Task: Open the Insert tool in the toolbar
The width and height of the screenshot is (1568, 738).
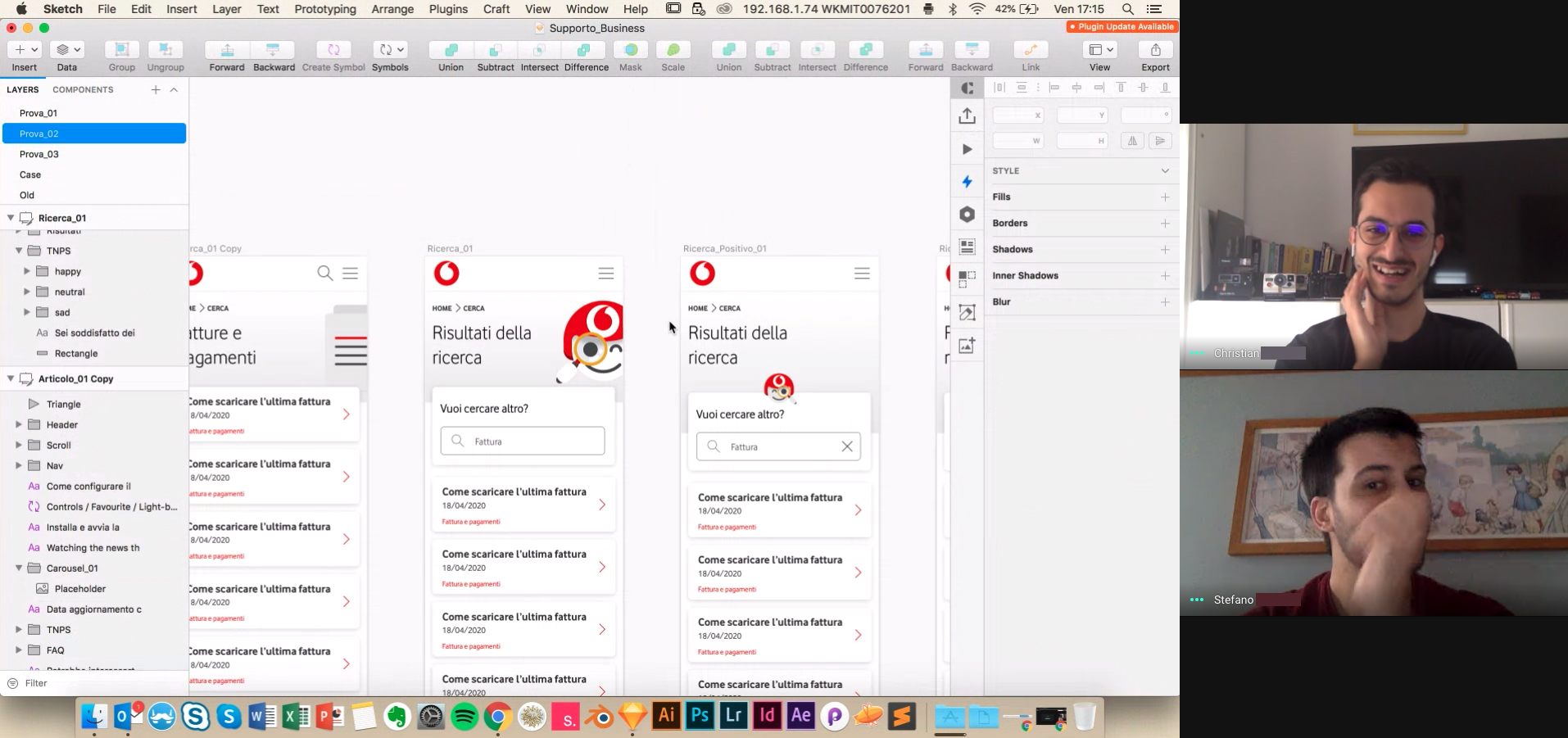Action: (24, 50)
